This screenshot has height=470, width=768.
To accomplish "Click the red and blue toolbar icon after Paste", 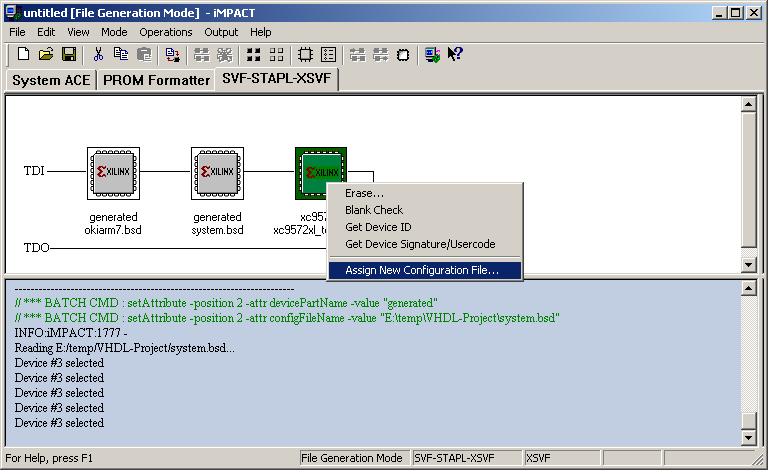I will coord(172,54).
